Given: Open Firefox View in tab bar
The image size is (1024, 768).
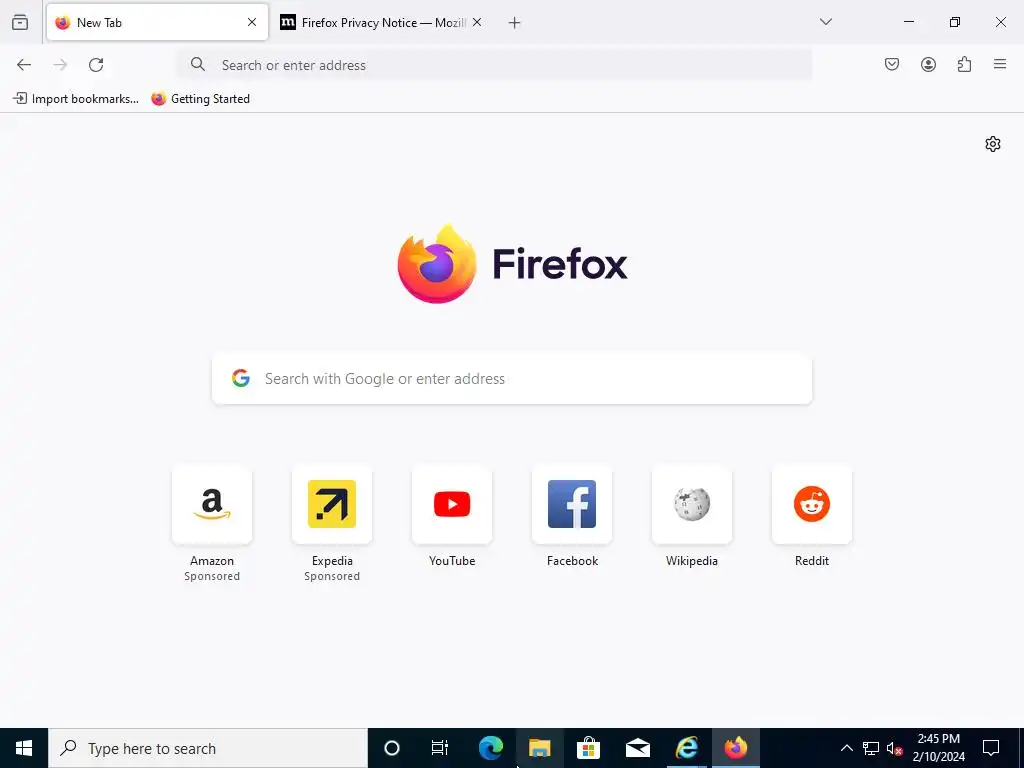Looking at the screenshot, I should tap(20, 22).
